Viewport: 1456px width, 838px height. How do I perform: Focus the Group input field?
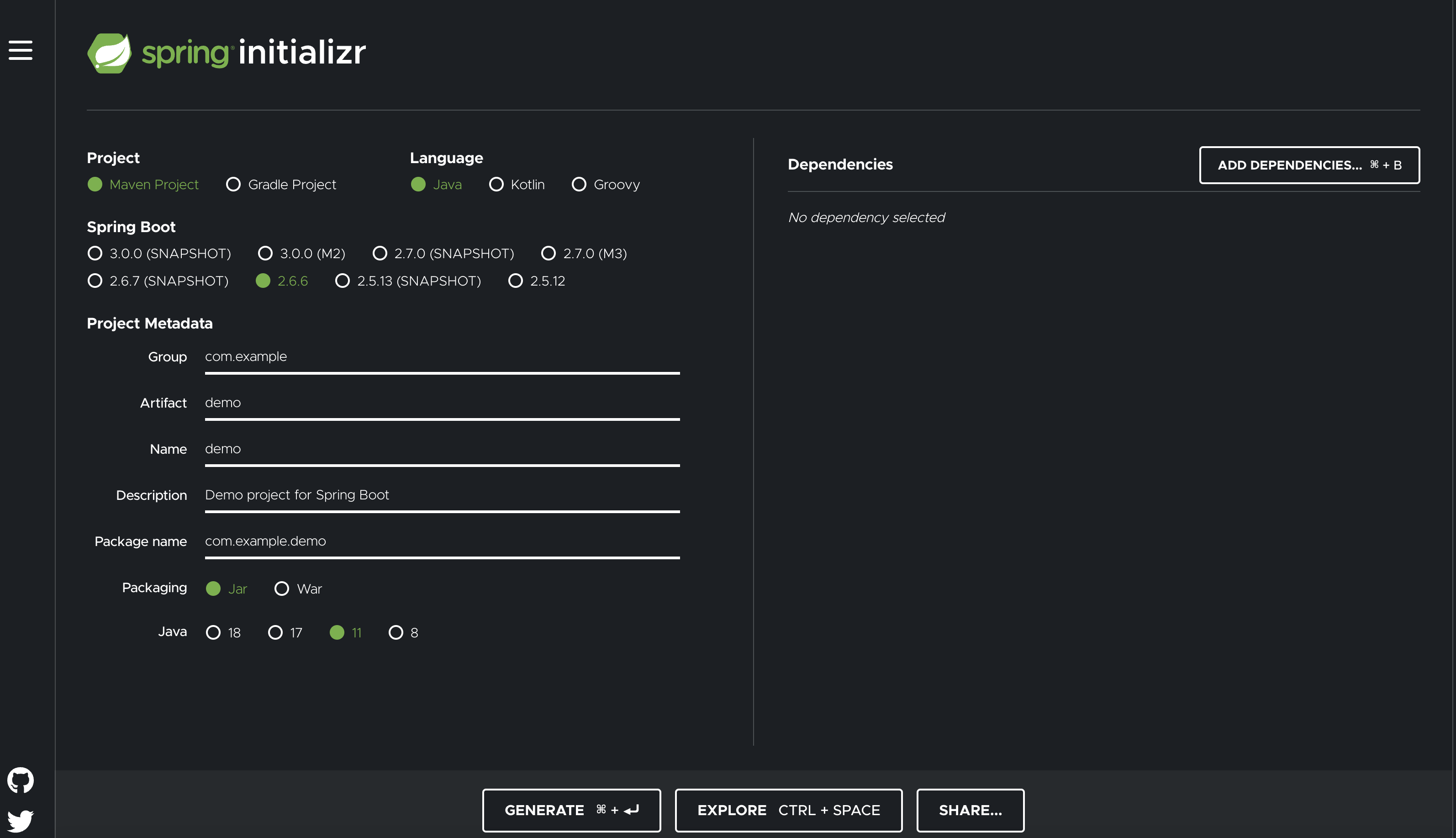pos(442,357)
